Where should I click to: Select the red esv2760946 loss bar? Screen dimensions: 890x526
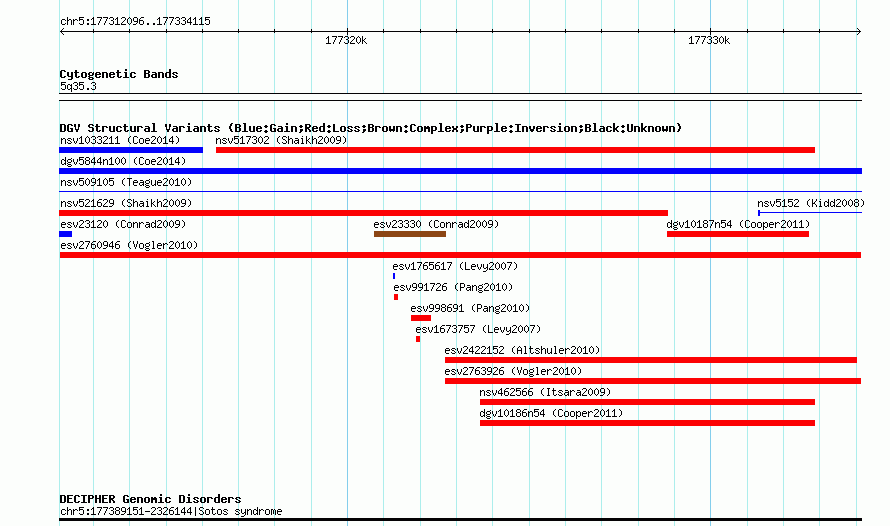(460, 255)
